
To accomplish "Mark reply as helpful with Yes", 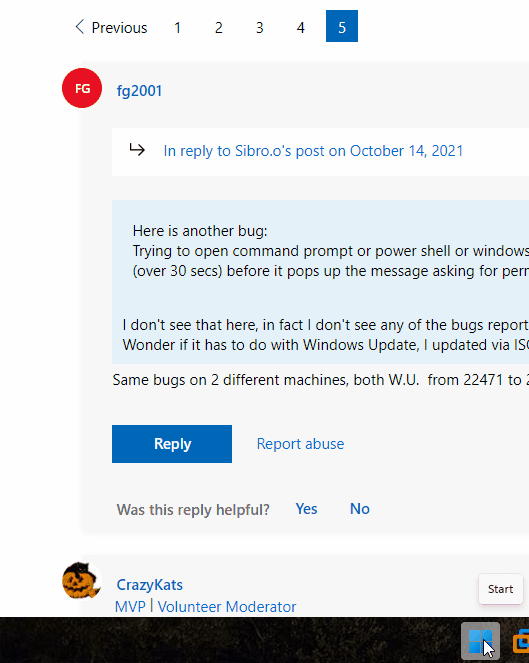I will click(306, 509).
